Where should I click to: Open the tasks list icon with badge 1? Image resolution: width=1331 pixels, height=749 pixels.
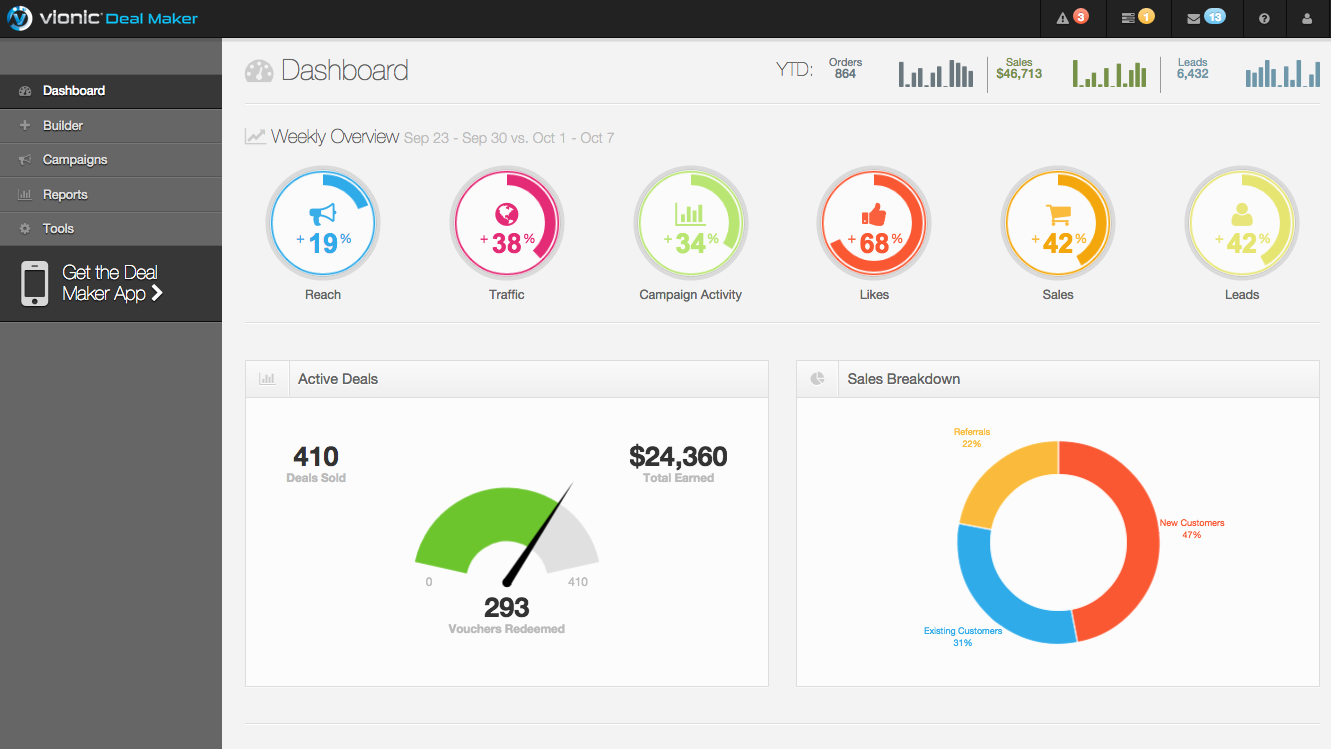click(1137, 18)
